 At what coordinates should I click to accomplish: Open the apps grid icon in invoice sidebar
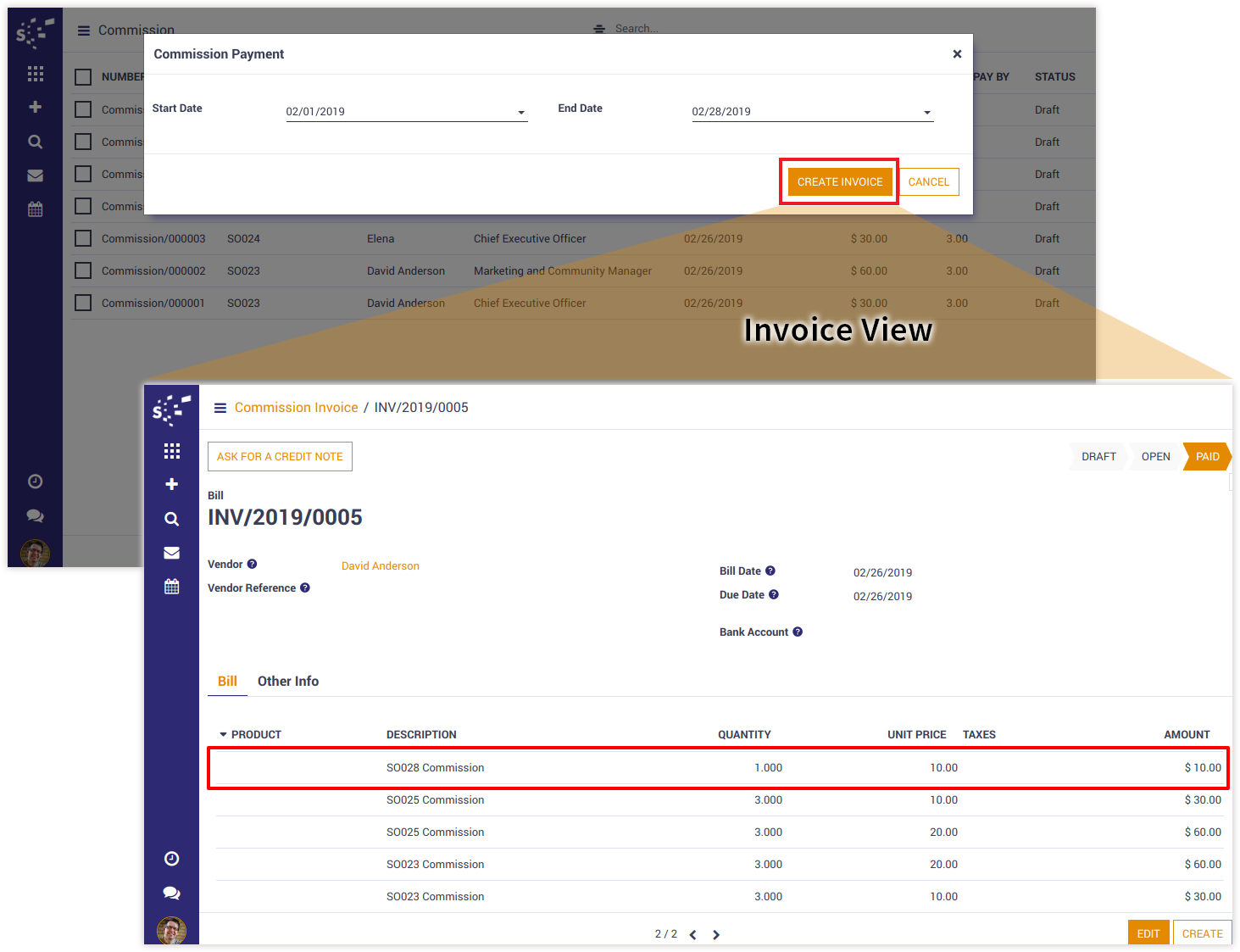pos(171,451)
